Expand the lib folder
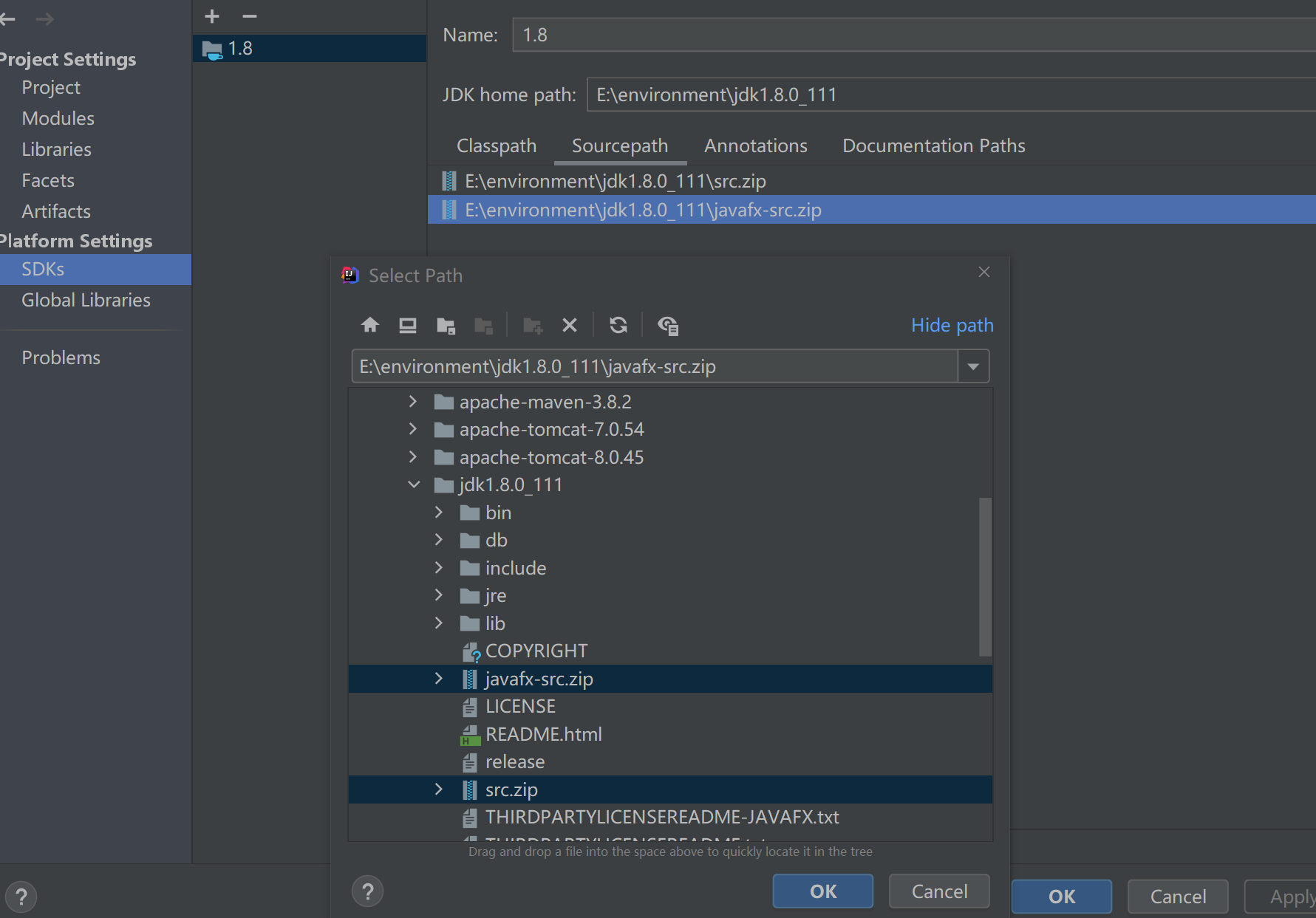1316x918 pixels. tap(439, 623)
